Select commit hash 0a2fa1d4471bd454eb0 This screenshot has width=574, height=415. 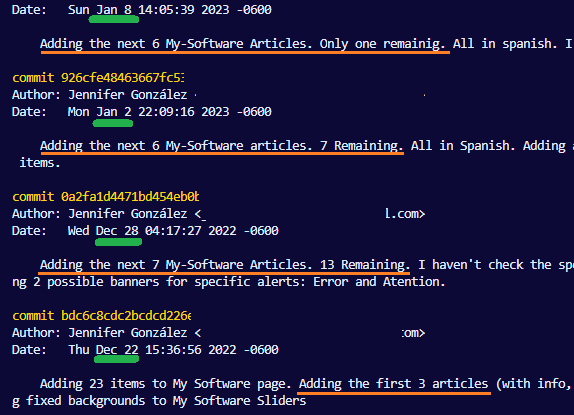pyautogui.click(x=130, y=197)
